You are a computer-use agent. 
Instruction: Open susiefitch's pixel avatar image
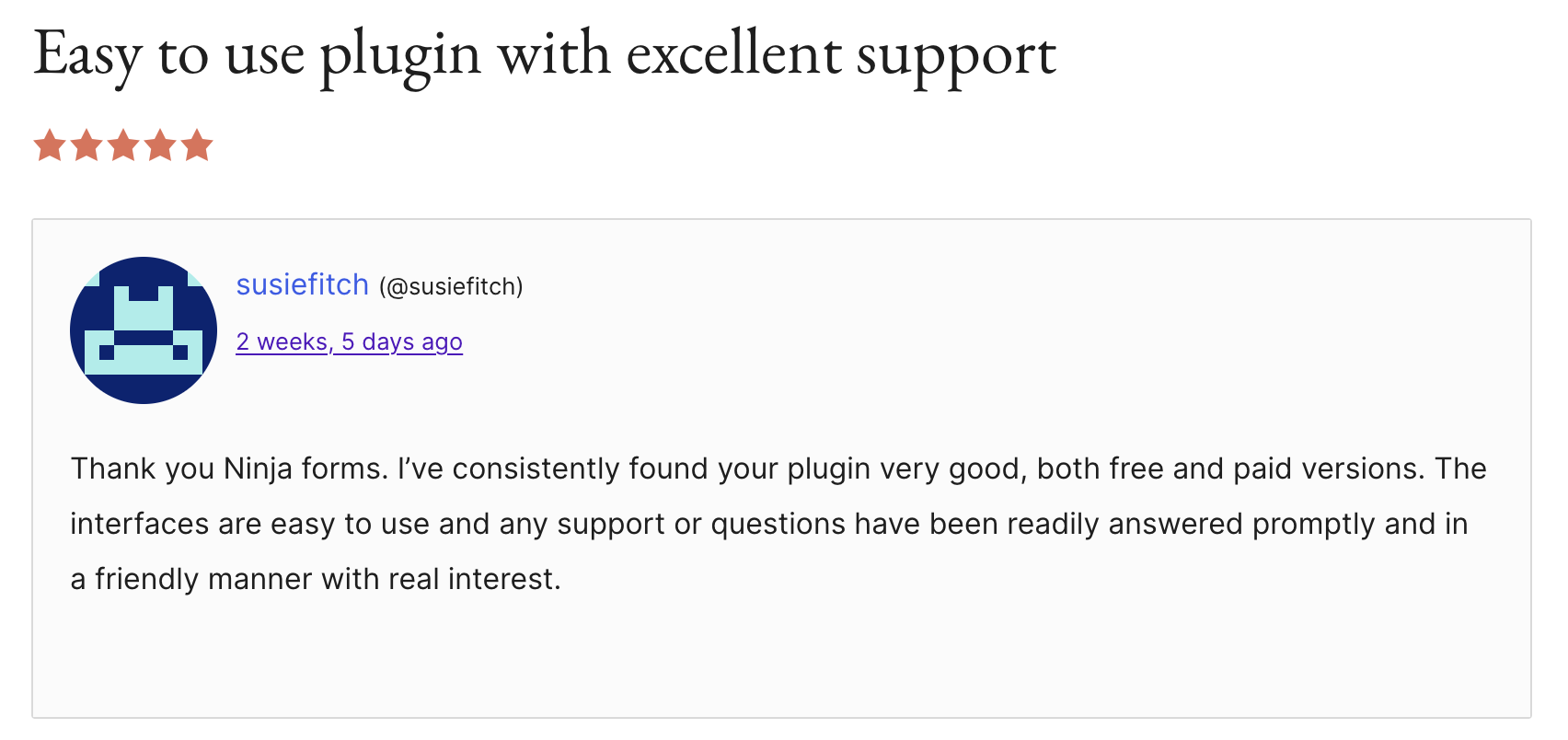(144, 330)
